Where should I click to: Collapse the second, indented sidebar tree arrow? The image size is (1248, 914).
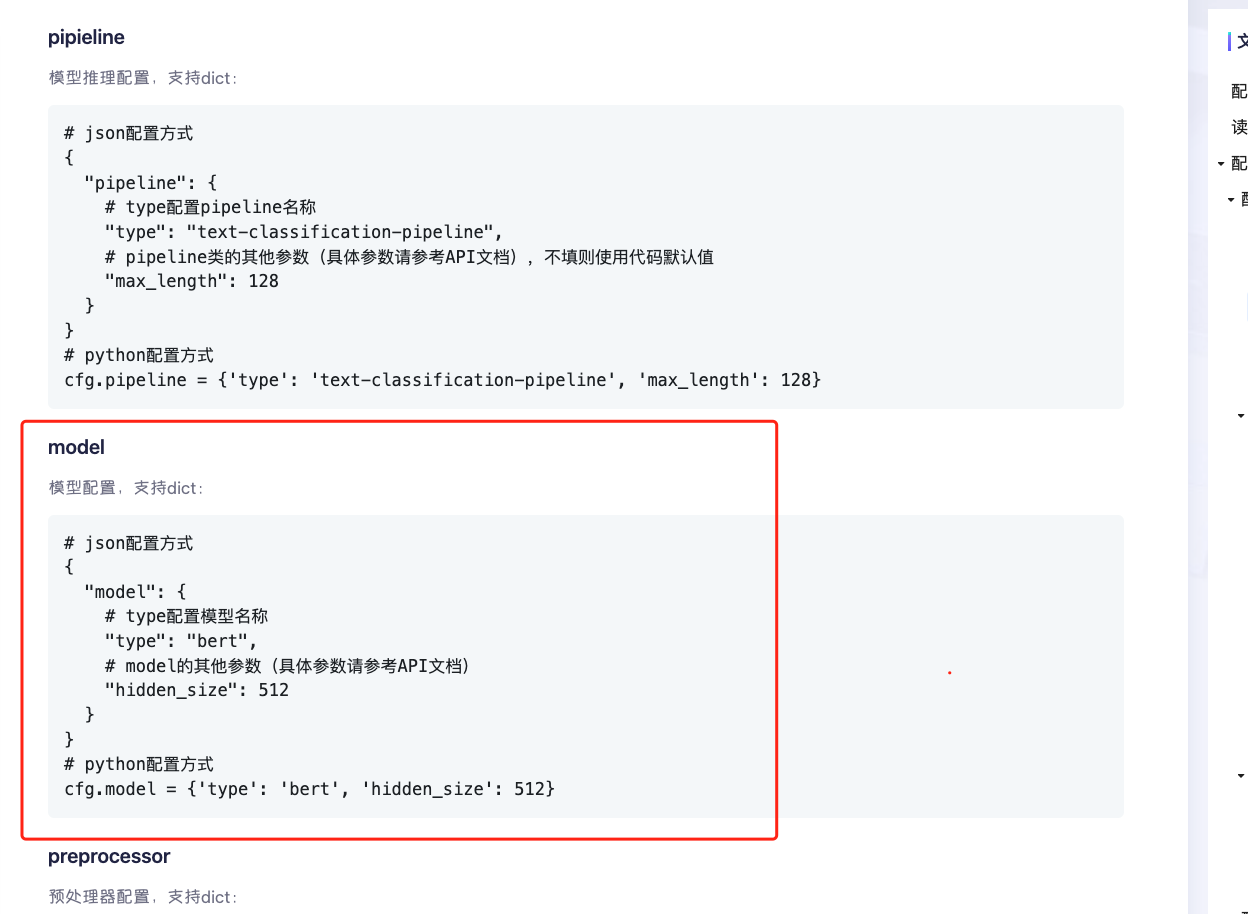pos(1231,200)
